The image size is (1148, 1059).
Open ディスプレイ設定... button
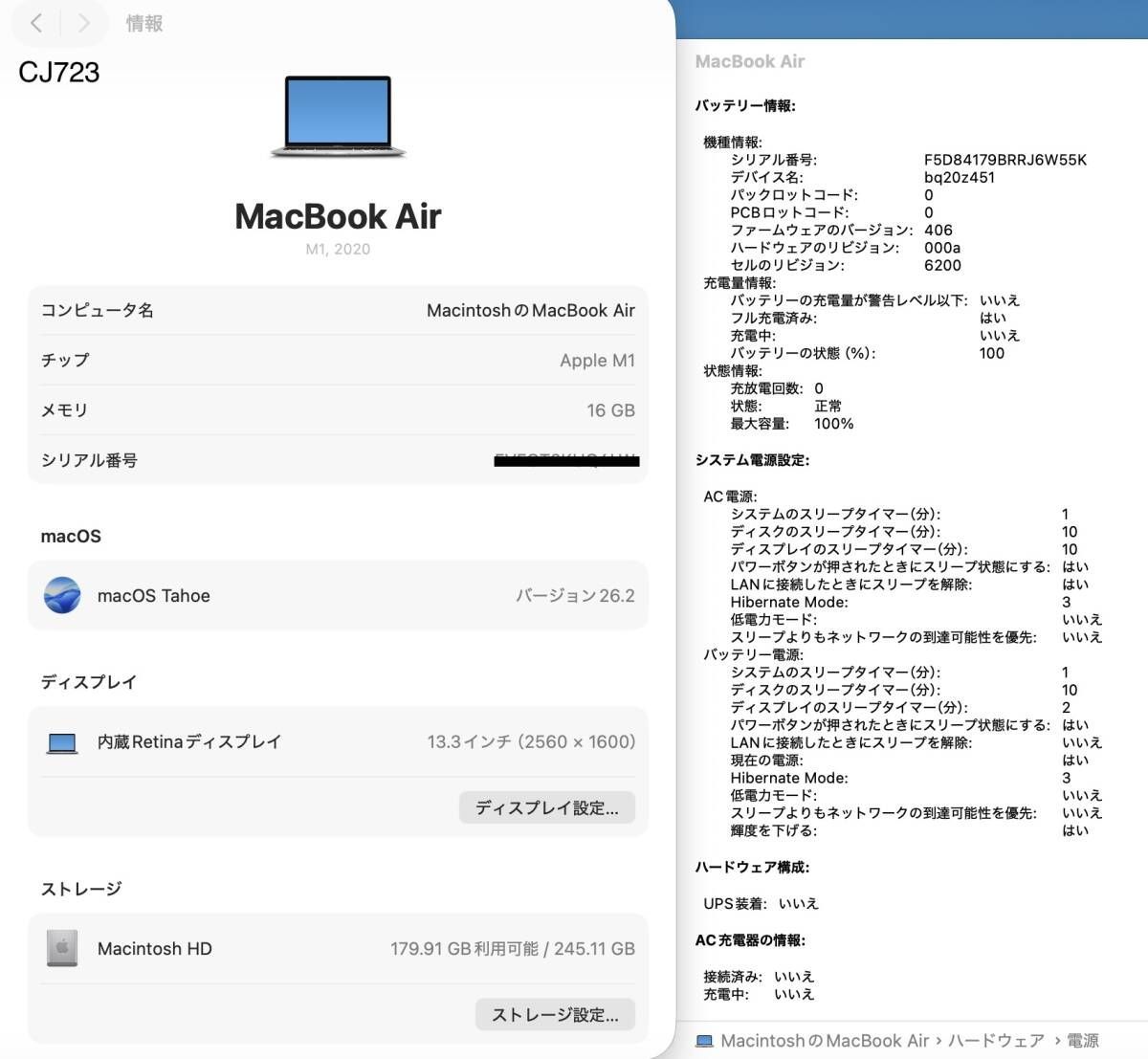[x=547, y=807]
